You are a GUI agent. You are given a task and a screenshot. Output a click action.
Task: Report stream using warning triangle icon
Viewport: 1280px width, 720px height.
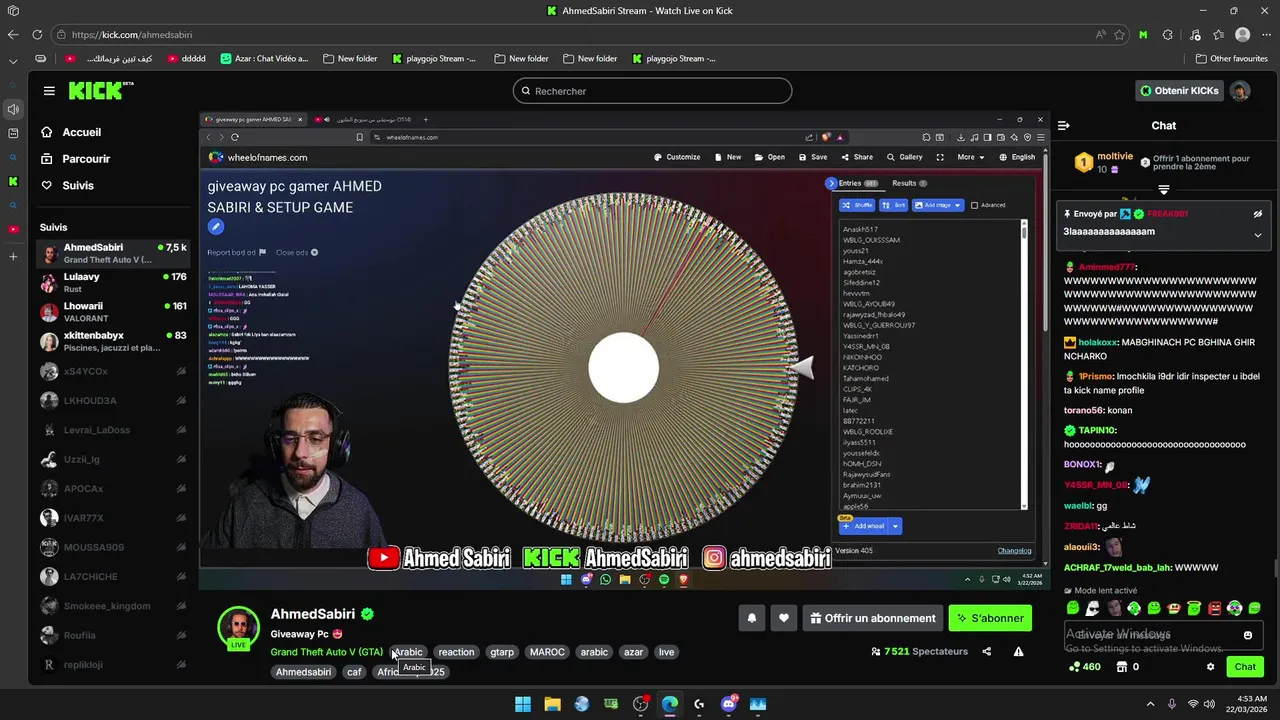[x=1019, y=651]
